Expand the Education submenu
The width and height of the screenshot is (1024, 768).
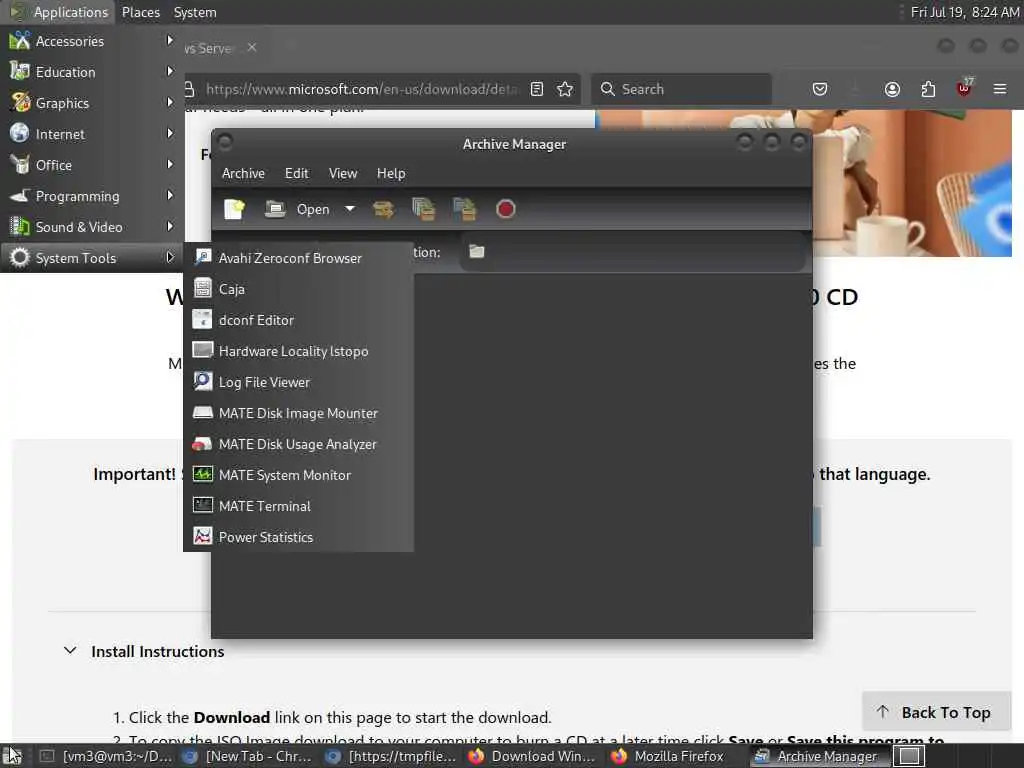pyautogui.click(x=91, y=72)
